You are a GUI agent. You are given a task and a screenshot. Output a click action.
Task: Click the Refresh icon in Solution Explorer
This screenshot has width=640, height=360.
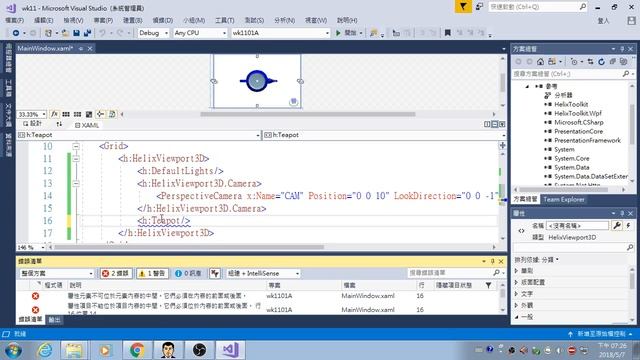click(601, 62)
